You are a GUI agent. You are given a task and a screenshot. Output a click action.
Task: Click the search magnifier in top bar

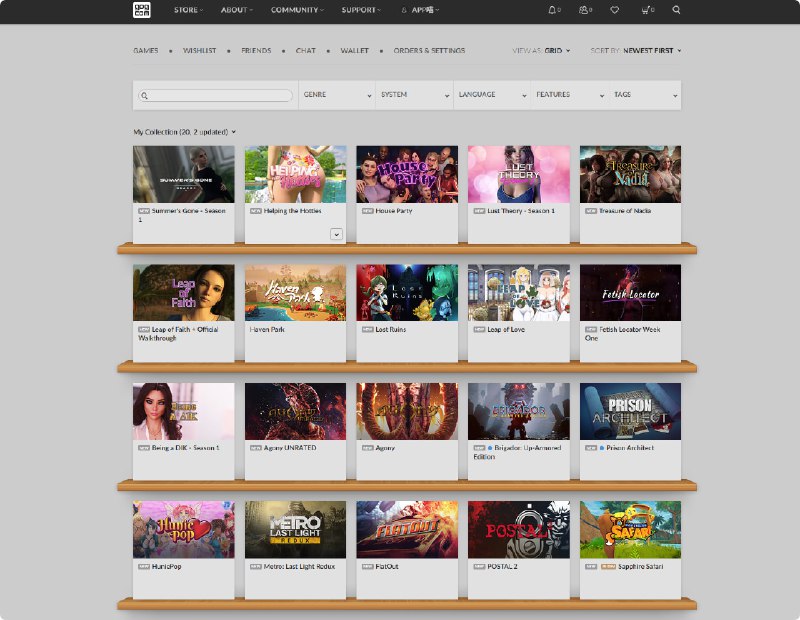coord(676,10)
